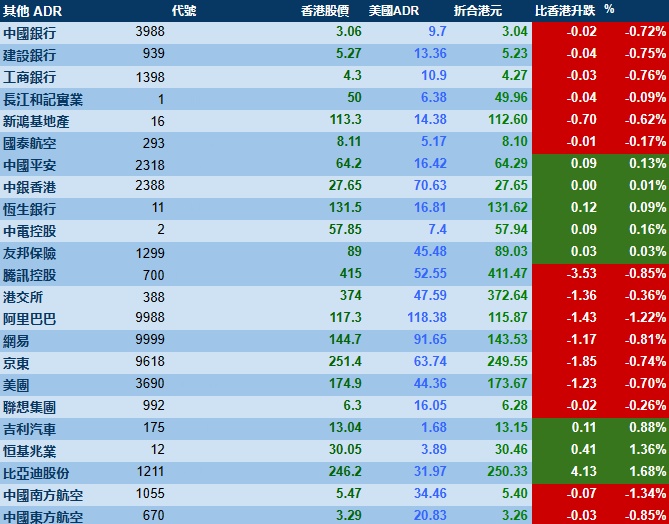Screen dimensions: 669x524
Task: Click the -1.34% percentage cell
Action: pyautogui.click(x=645, y=493)
